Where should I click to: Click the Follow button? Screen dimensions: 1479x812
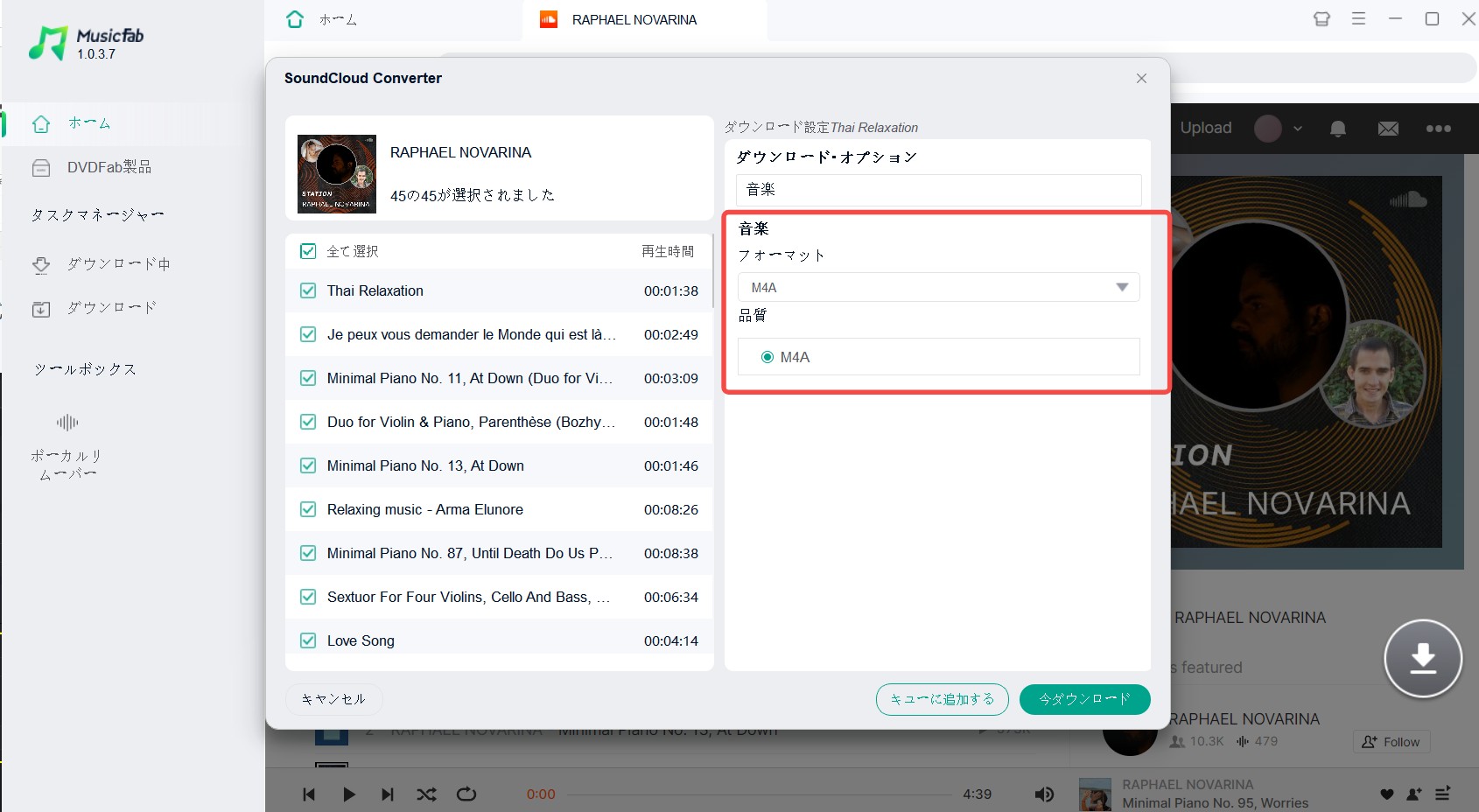click(1391, 742)
